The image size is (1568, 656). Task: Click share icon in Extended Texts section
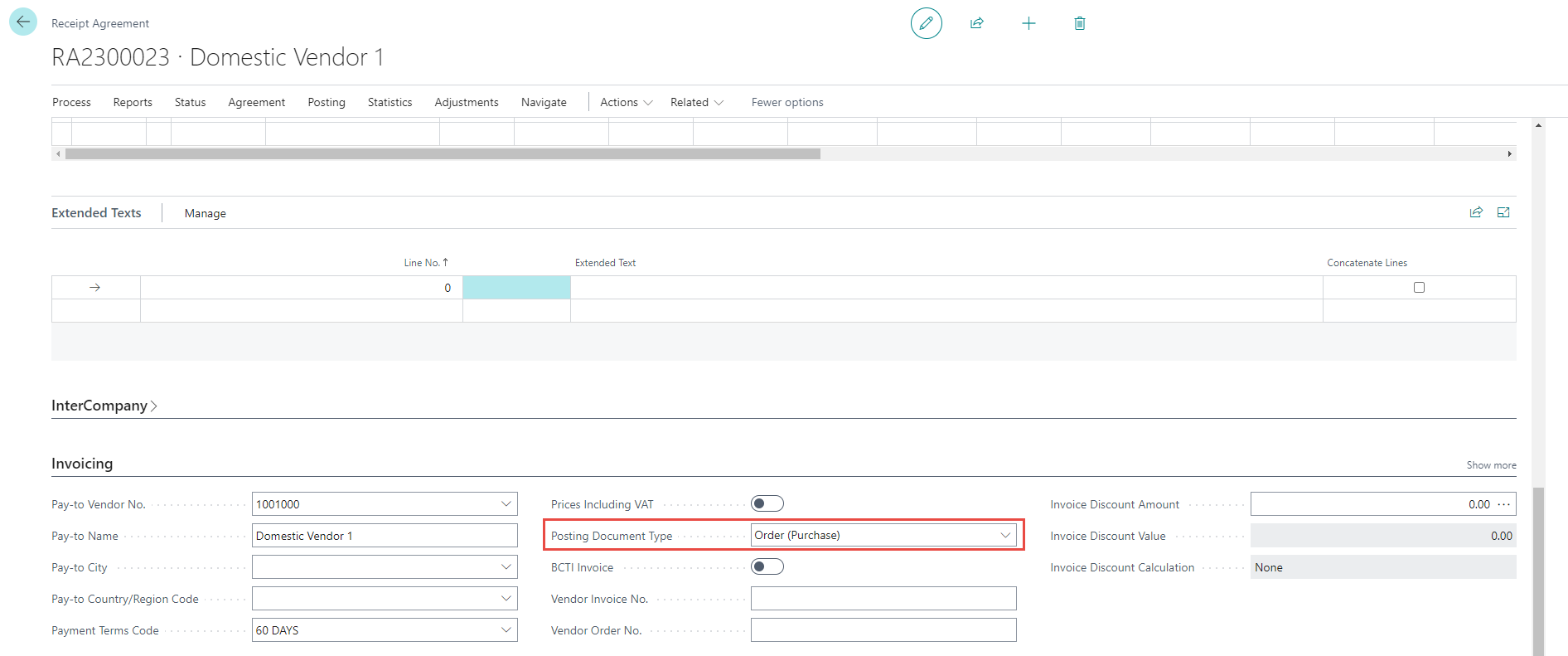[1476, 212]
